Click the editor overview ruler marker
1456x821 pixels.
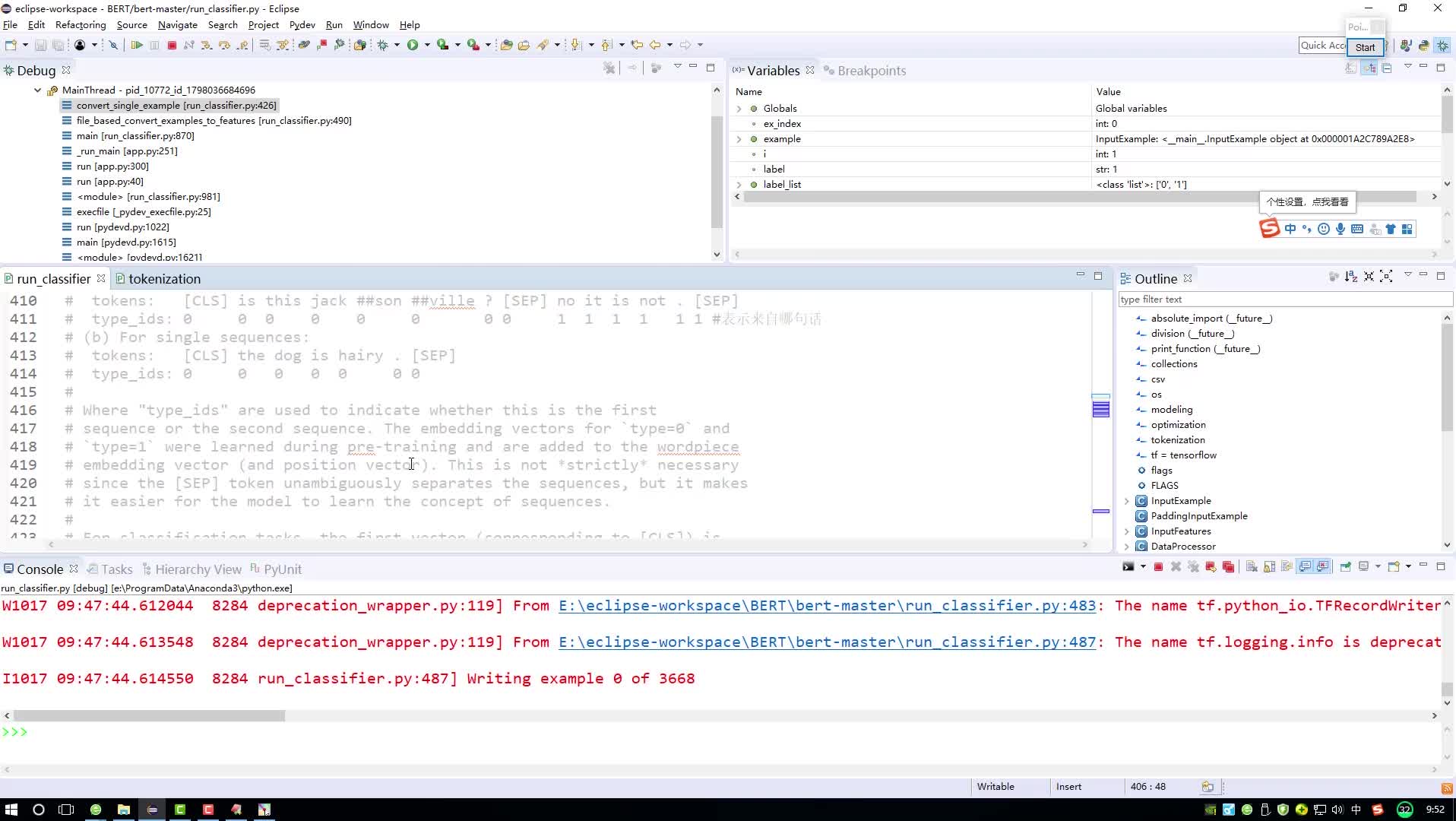[x=1100, y=410]
